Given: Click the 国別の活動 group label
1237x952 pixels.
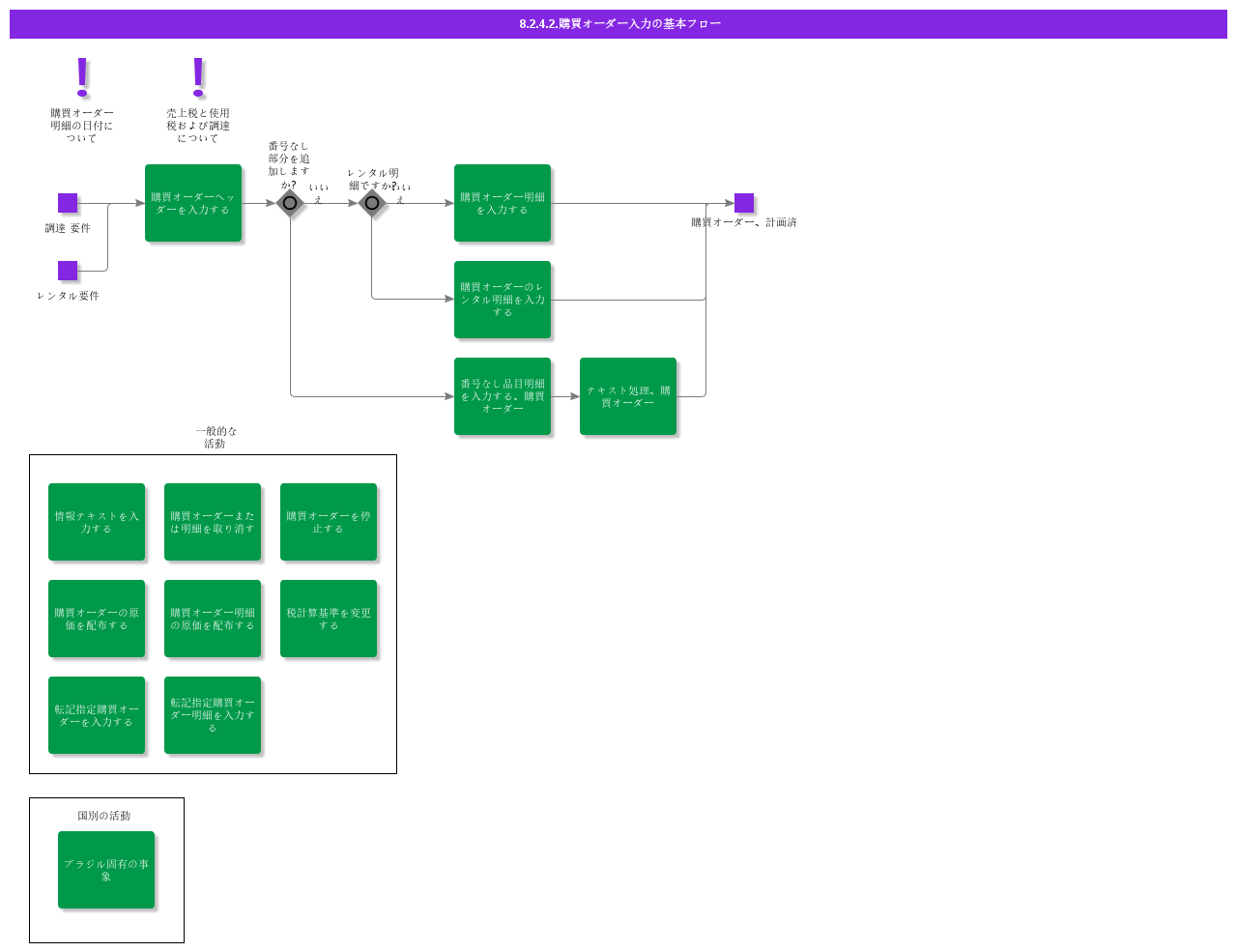Looking at the screenshot, I should click(x=103, y=816).
